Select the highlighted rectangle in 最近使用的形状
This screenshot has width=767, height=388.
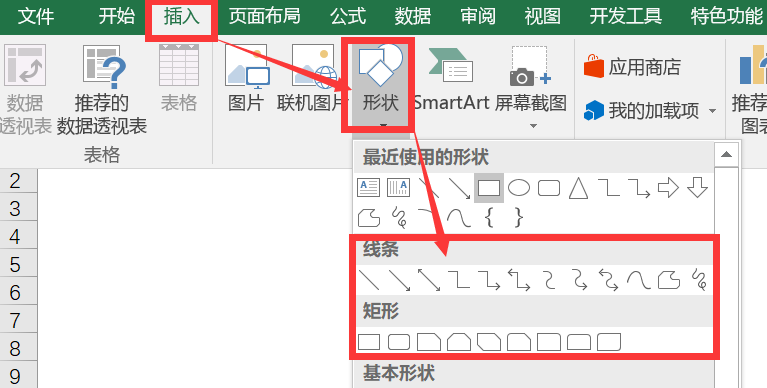pos(489,187)
